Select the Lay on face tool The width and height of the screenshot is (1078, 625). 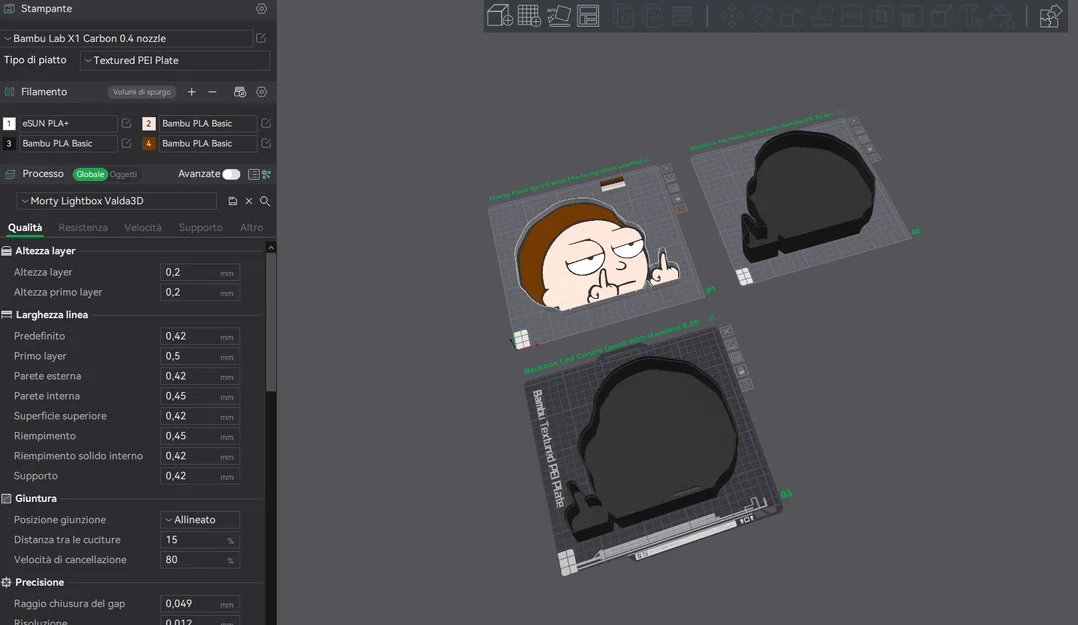click(x=822, y=16)
